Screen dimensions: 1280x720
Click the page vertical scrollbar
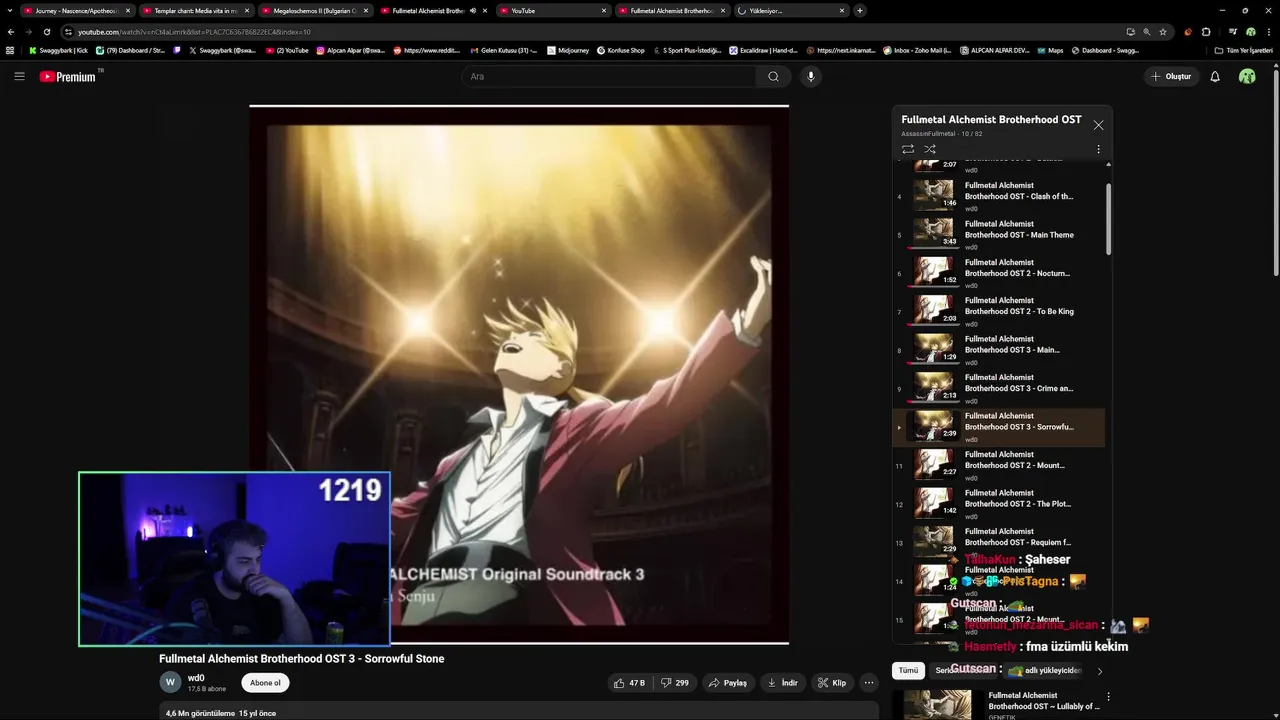(1275, 170)
